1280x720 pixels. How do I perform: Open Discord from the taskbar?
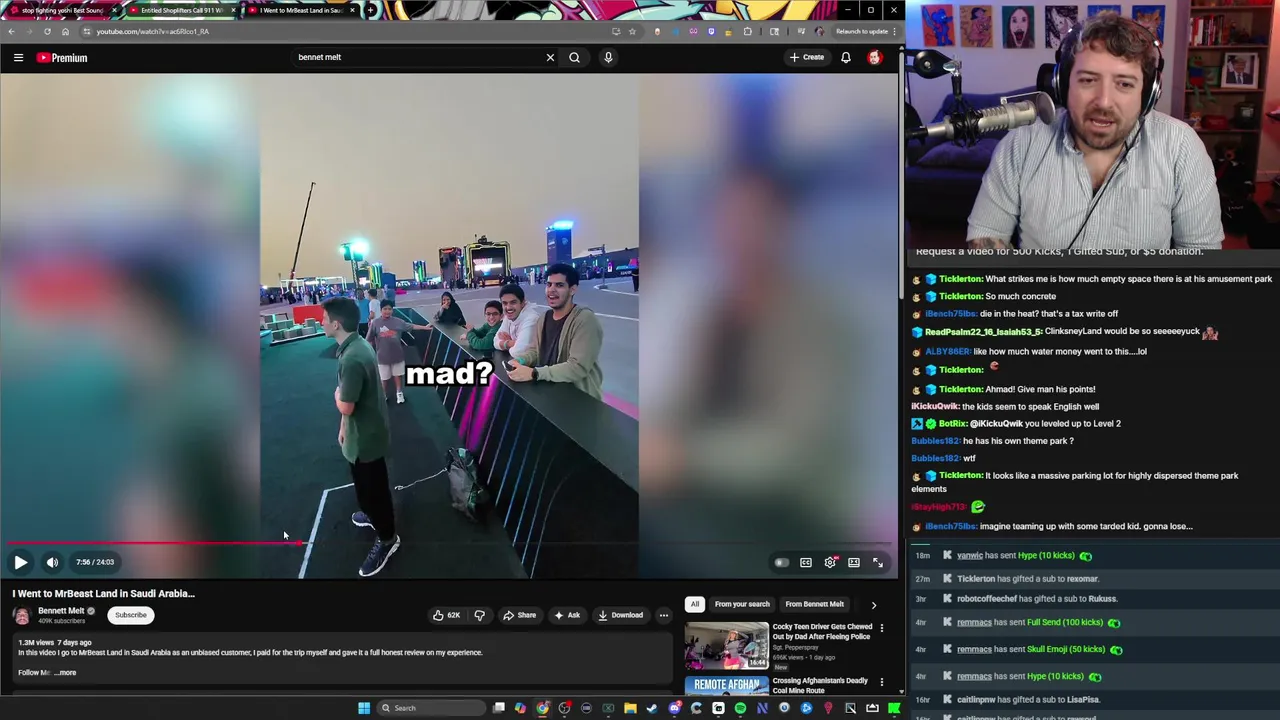coord(674,708)
